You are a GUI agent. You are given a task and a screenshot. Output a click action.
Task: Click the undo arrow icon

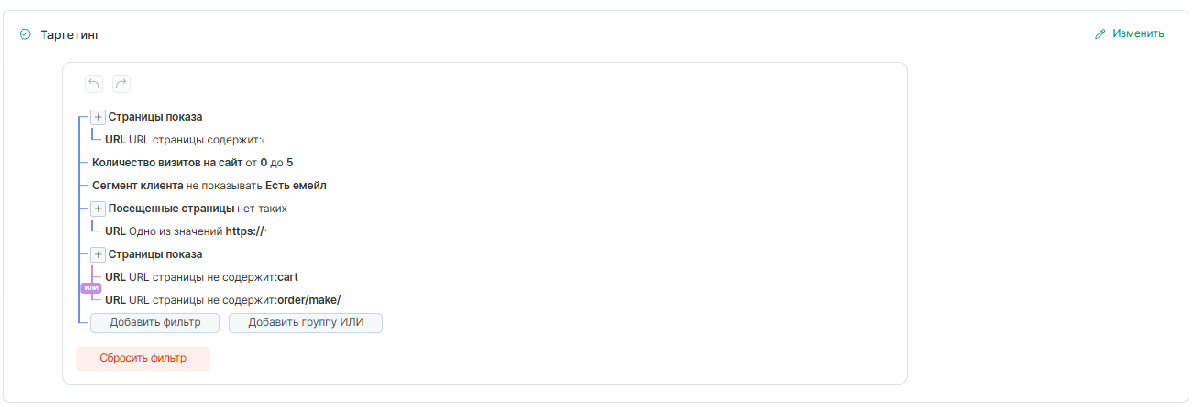(94, 84)
